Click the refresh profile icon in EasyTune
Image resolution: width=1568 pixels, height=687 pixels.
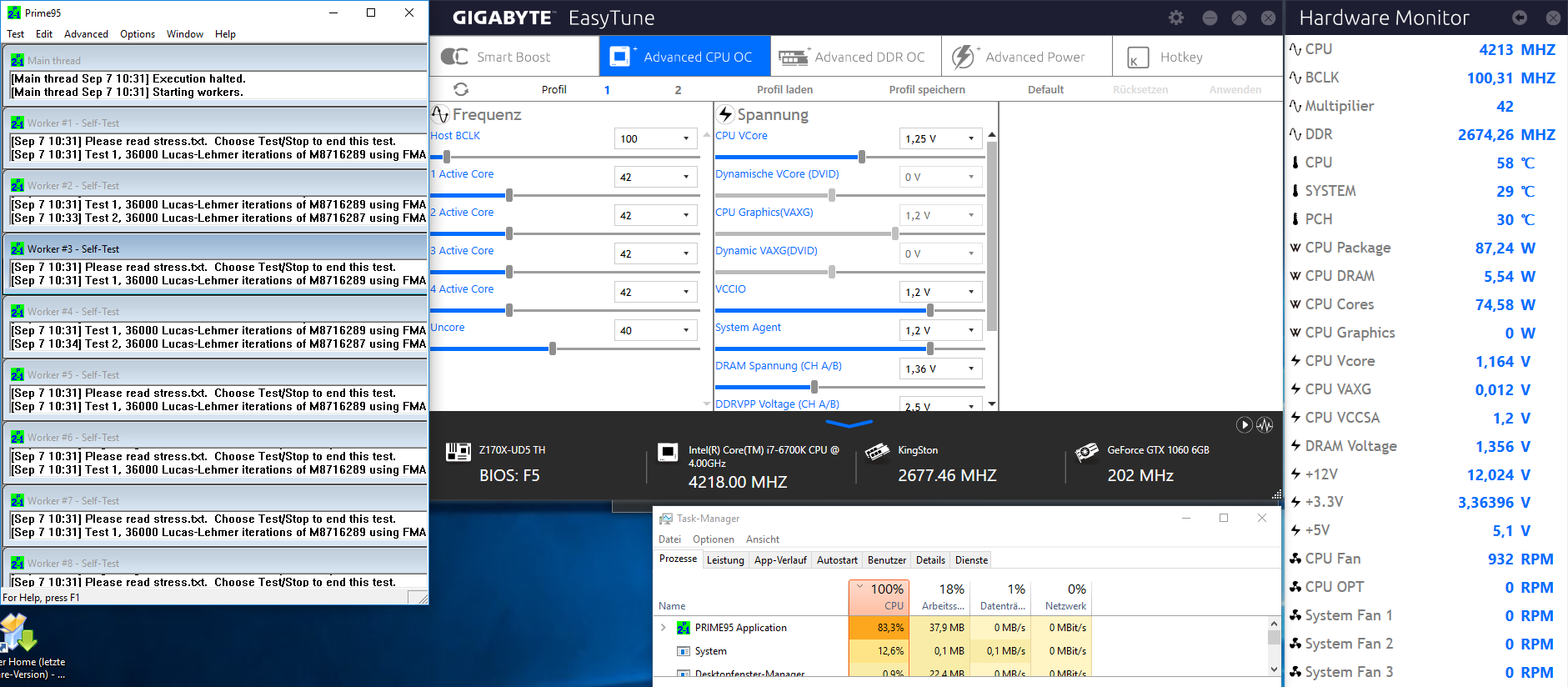pos(461,89)
